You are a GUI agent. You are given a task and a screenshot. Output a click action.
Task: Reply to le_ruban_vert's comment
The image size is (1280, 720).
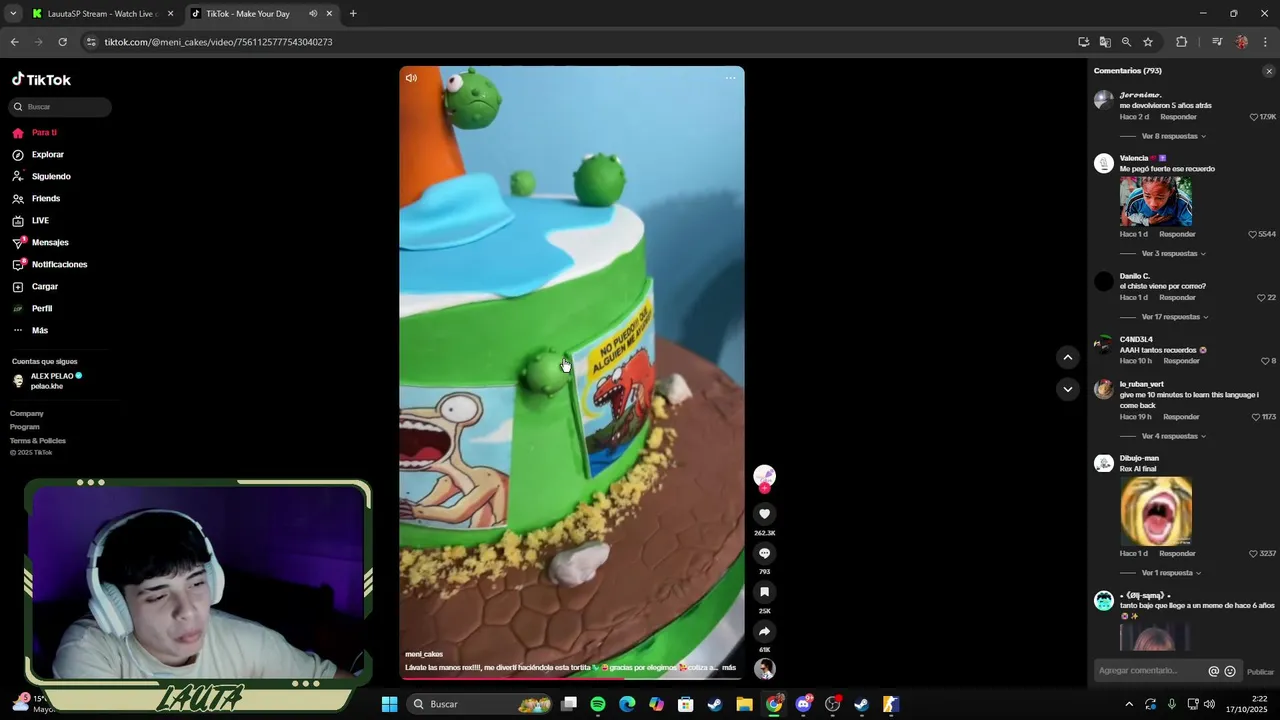coord(1181,417)
